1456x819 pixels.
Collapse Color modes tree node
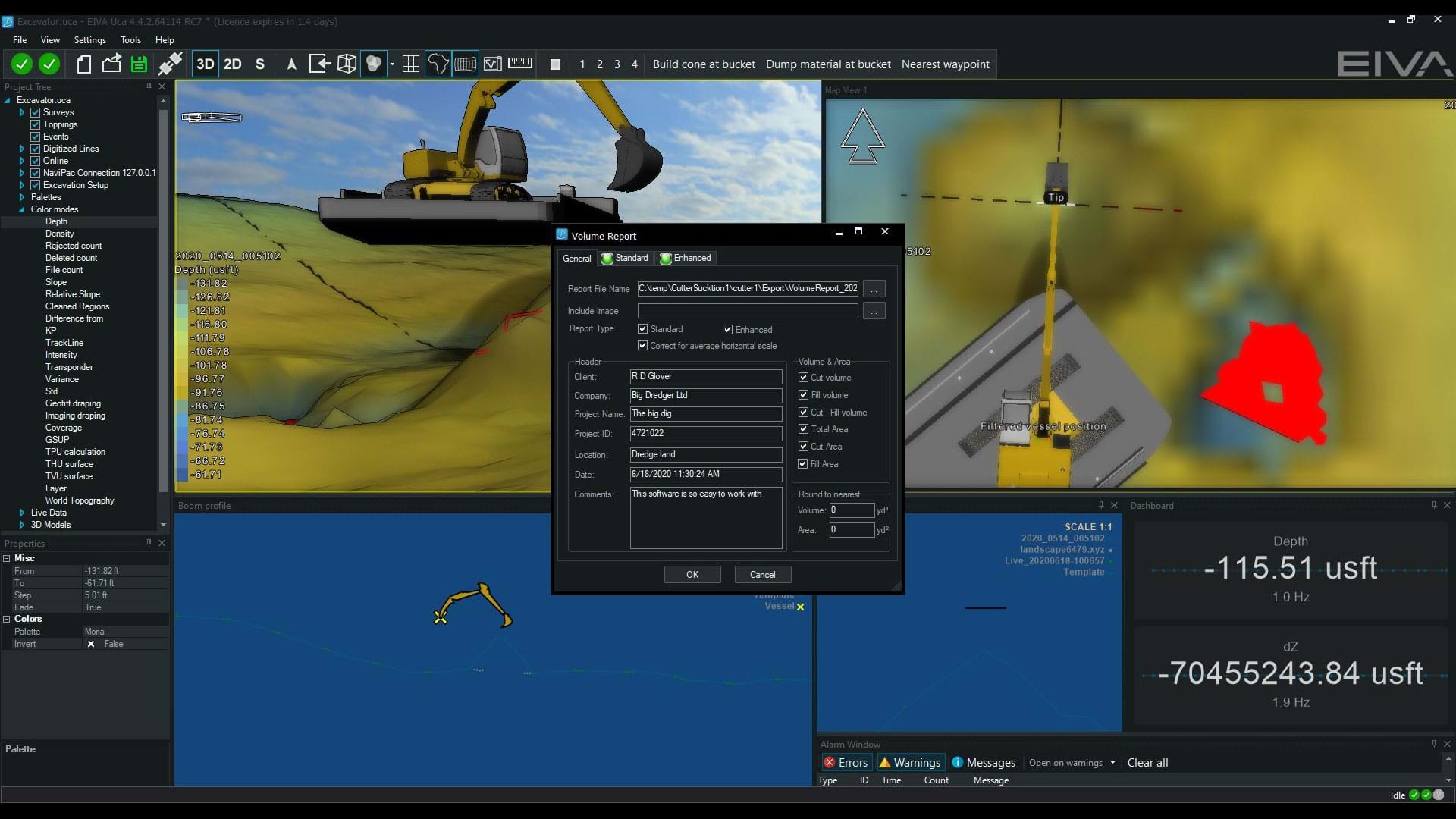click(21, 209)
